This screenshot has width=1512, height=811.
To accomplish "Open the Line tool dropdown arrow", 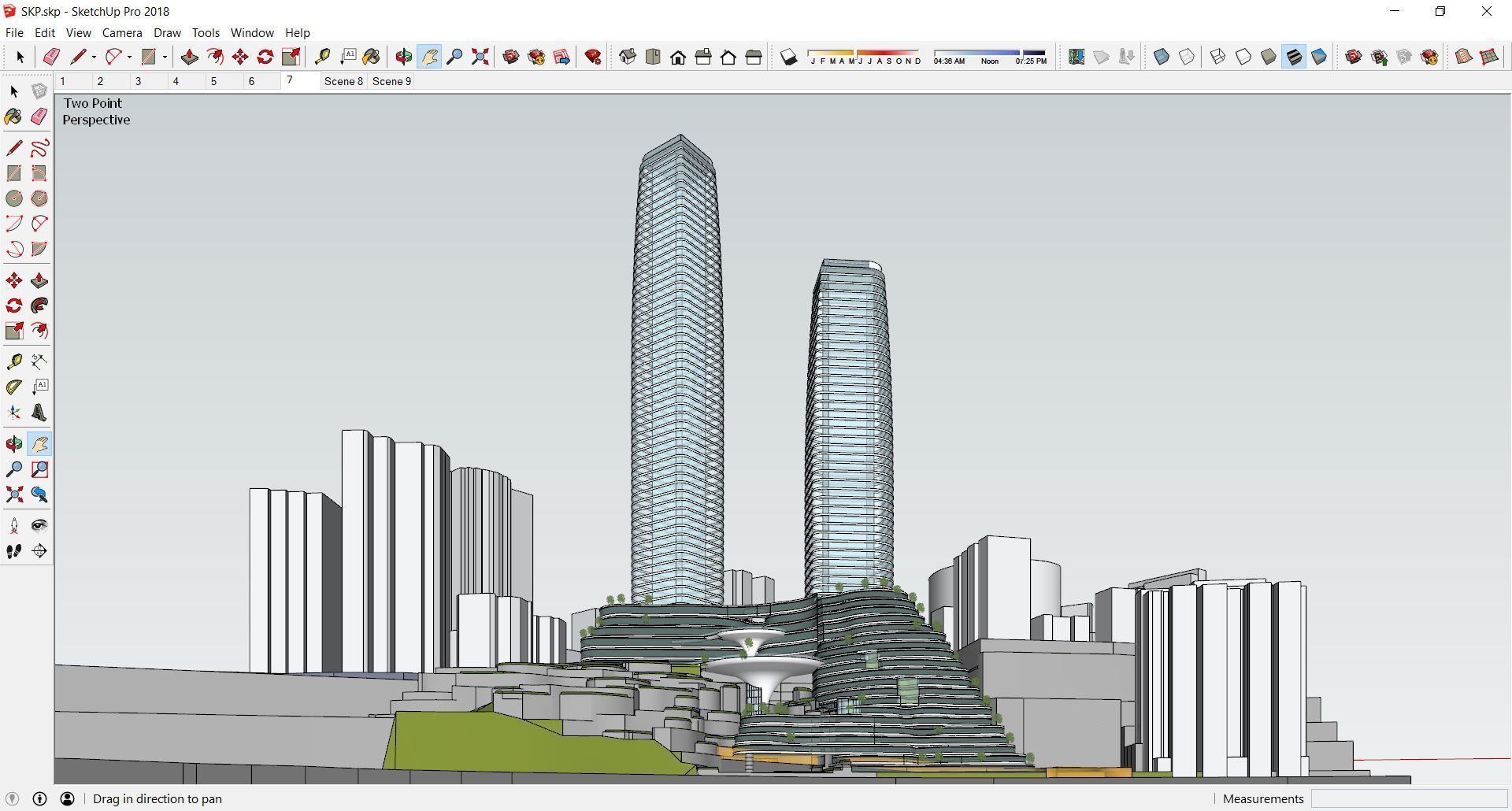I will click(x=92, y=56).
